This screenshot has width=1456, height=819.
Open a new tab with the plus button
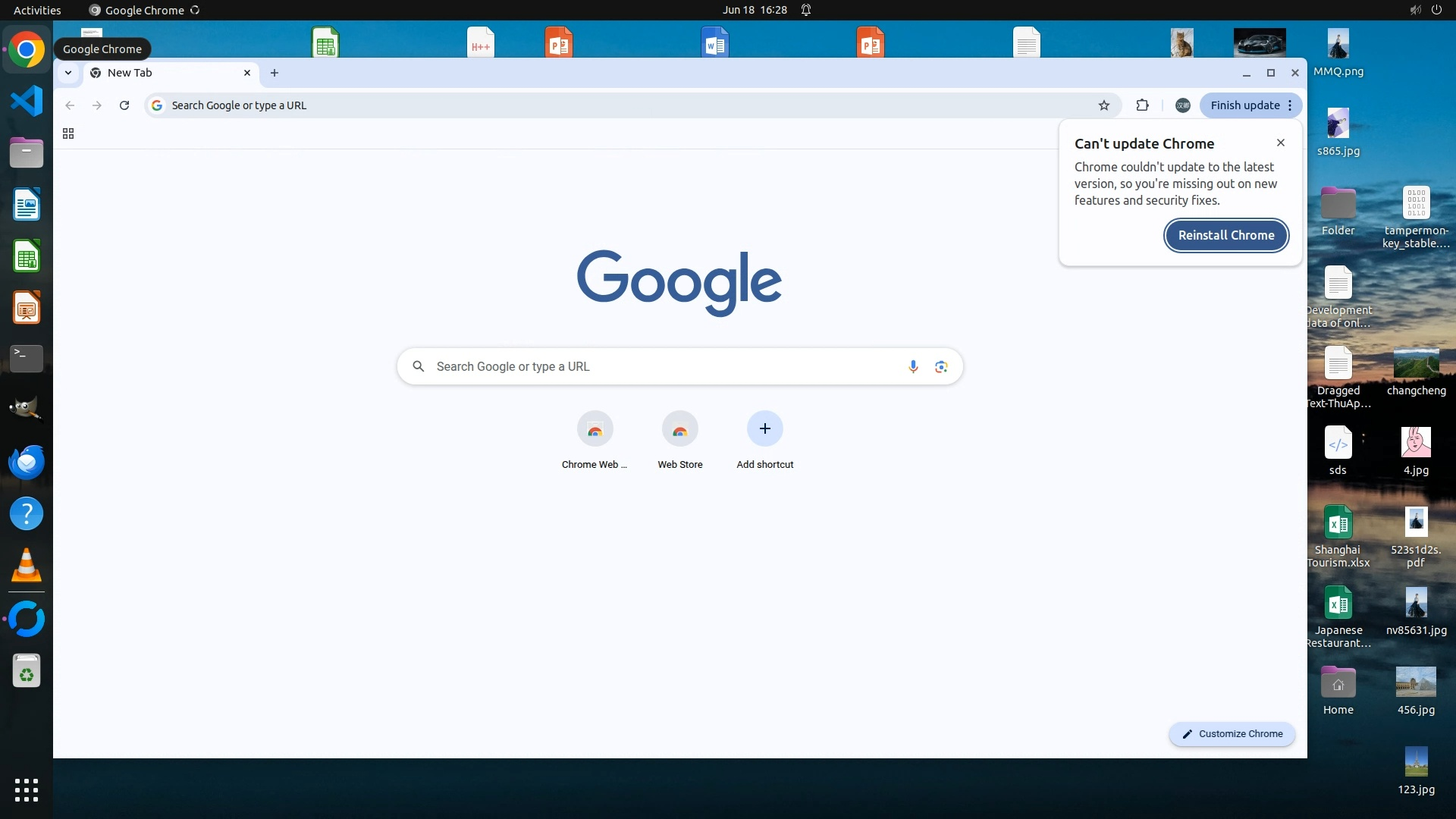point(275,73)
